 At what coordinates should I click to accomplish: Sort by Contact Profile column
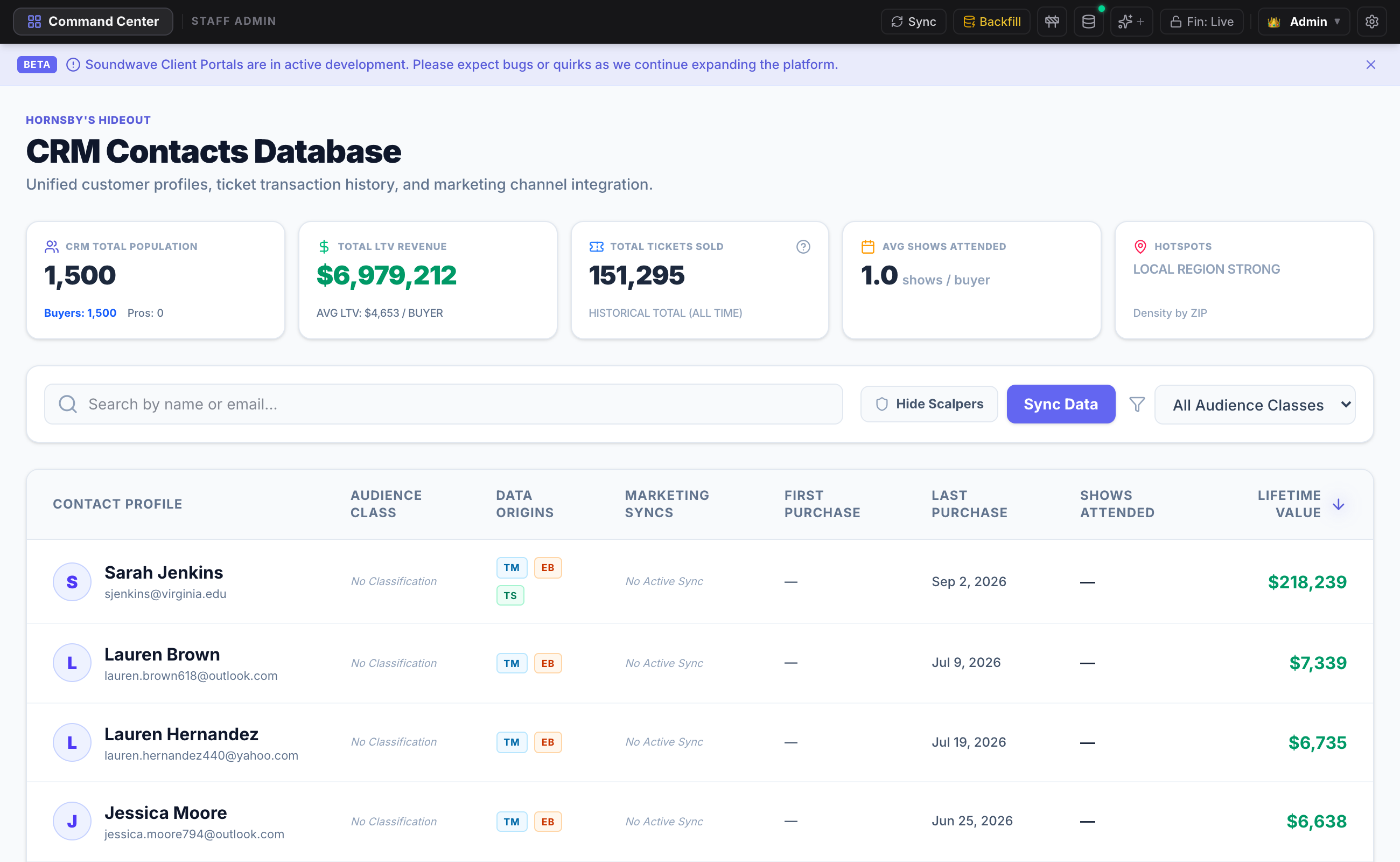(117, 504)
